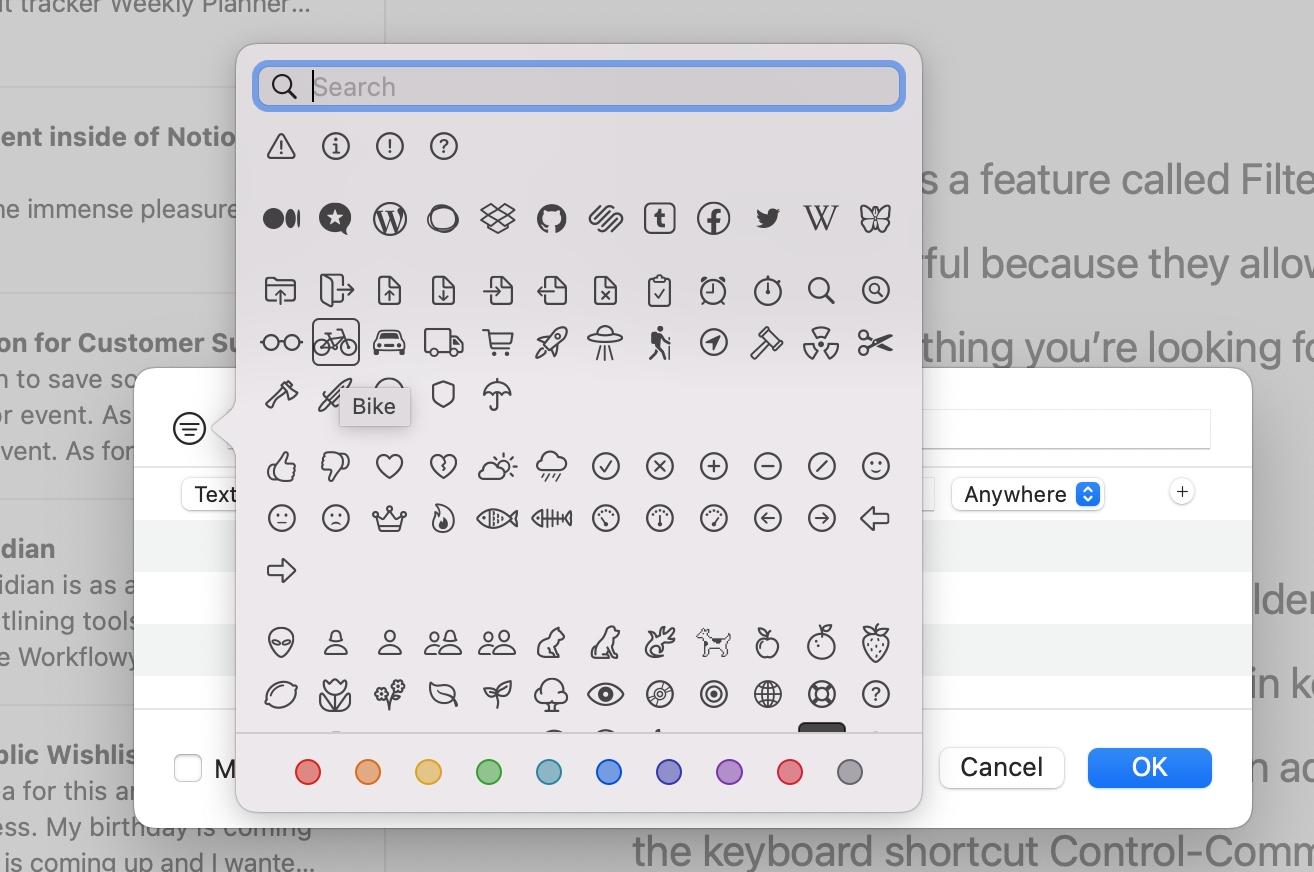
Task: Choose the gray color swatch
Action: 849,772
